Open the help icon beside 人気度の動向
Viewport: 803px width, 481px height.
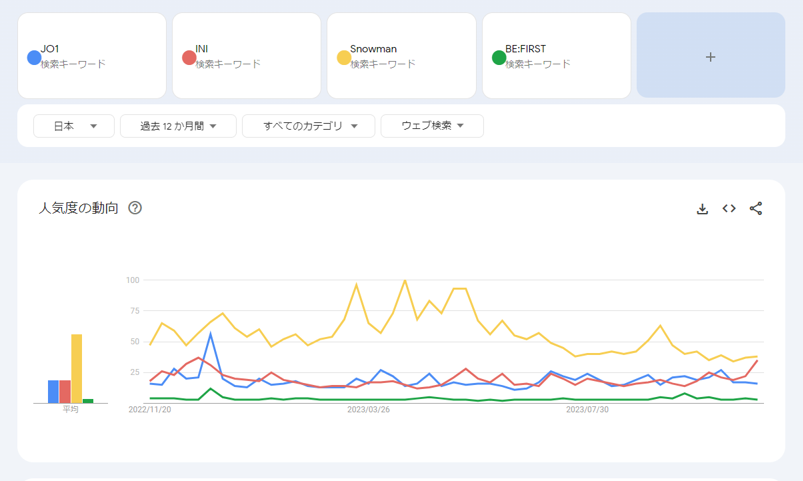click(x=135, y=208)
